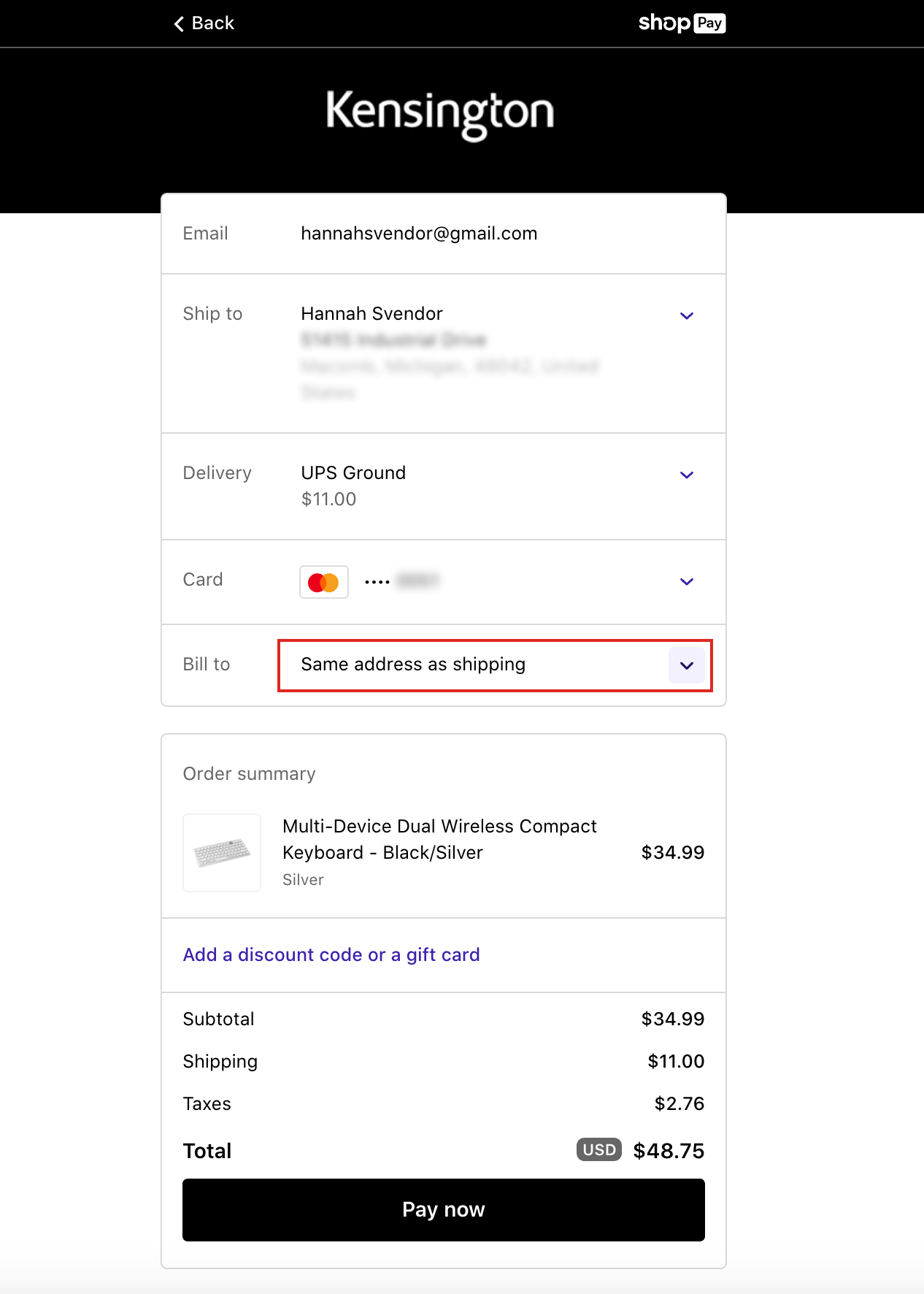The image size is (924, 1294).
Task: Expand the Delivery method options
Action: click(x=686, y=475)
